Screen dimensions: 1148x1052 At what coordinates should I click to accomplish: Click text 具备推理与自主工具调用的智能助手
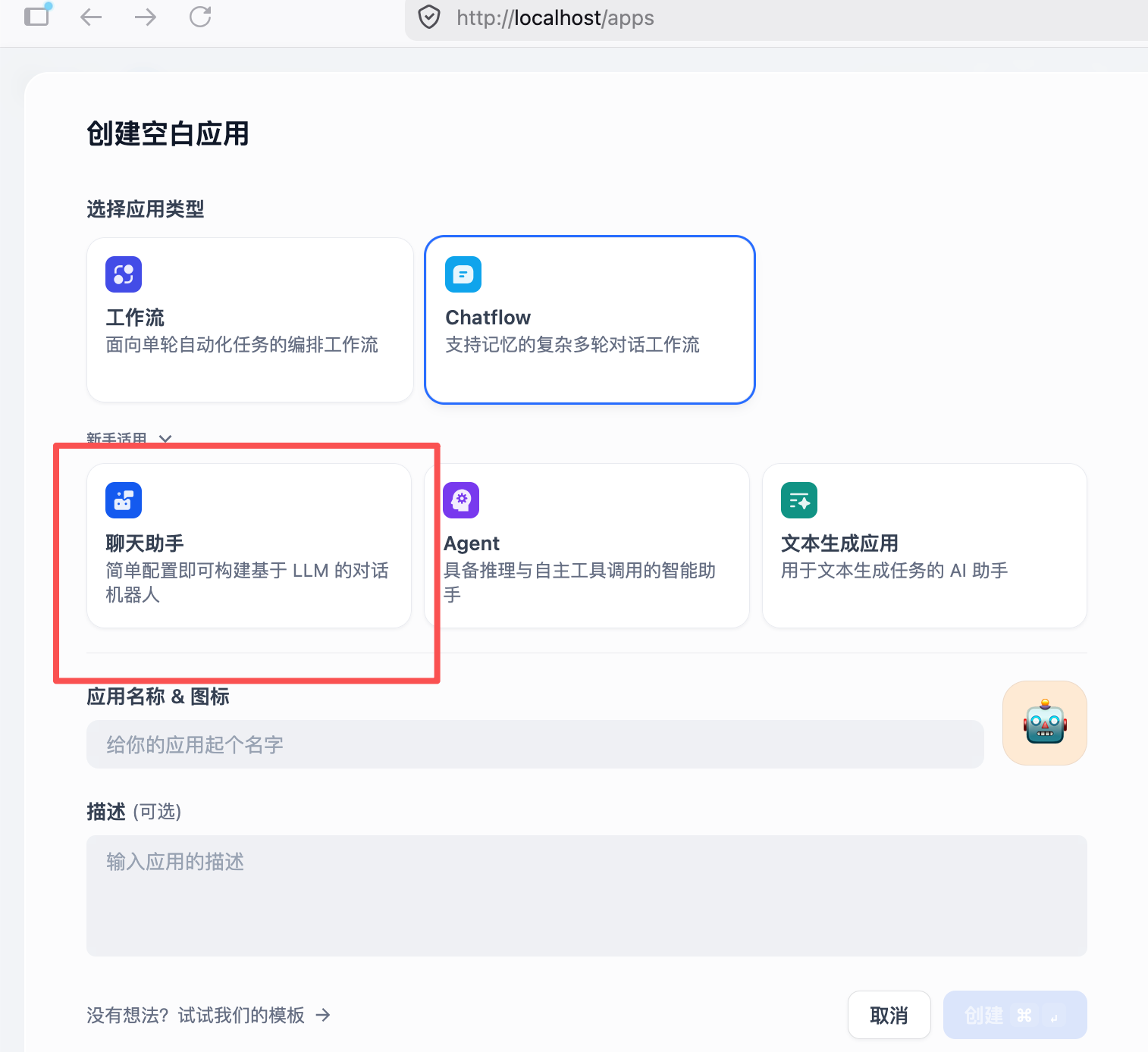(580, 582)
